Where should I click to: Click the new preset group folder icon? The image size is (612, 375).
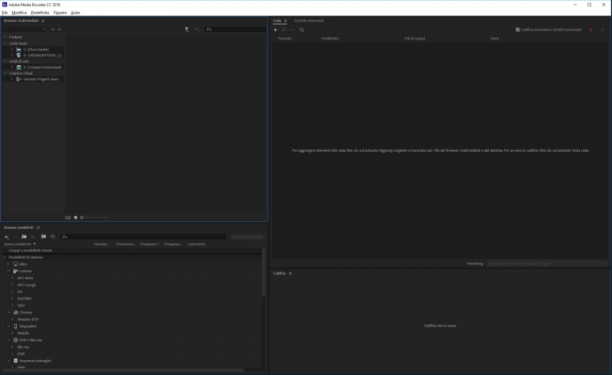24,237
